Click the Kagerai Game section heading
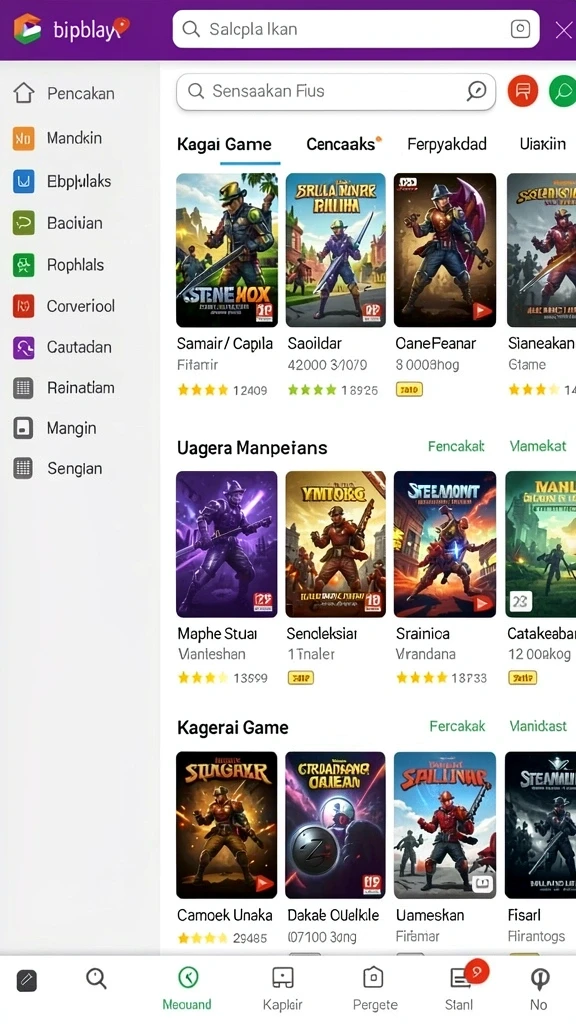Image resolution: width=576 pixels, height=1024 pixels. click(x=232, y=728)
